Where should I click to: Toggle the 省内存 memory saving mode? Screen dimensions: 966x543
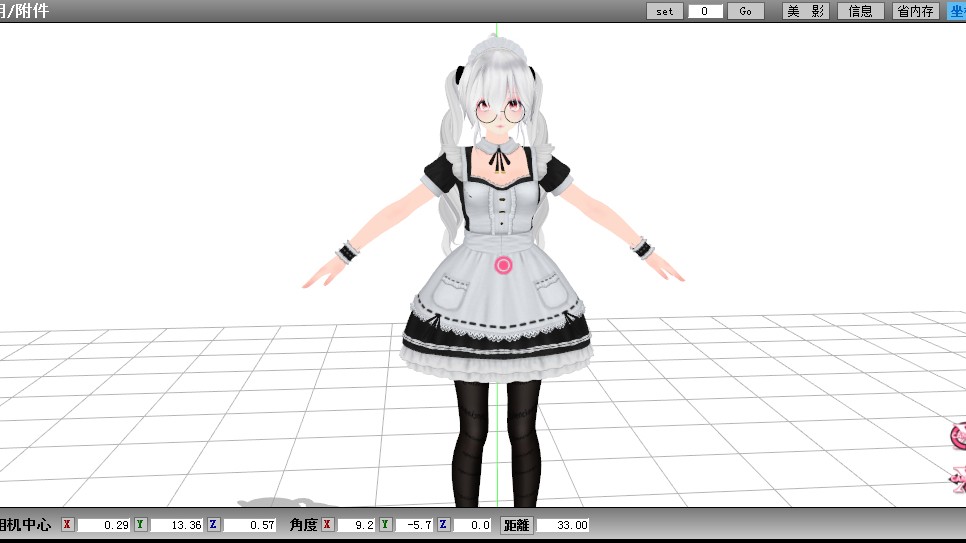[x=915, y=11]
